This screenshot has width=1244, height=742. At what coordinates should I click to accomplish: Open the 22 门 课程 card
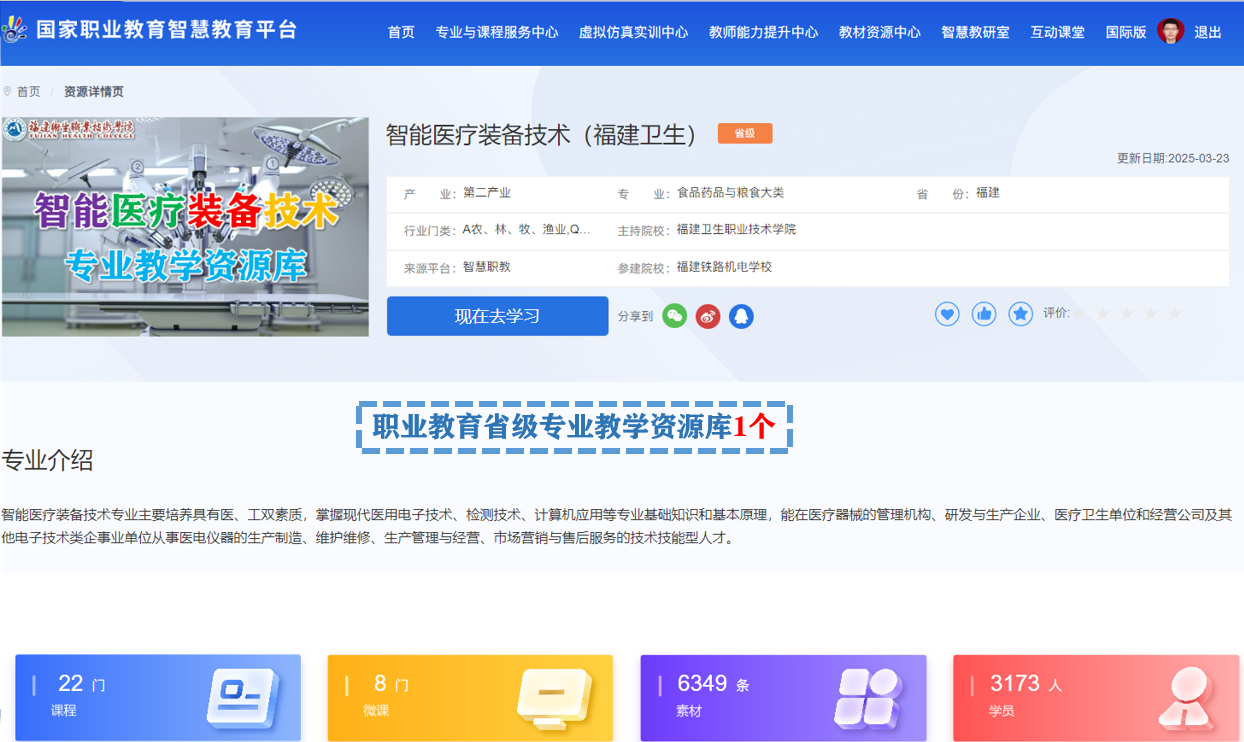coord(158,697)
